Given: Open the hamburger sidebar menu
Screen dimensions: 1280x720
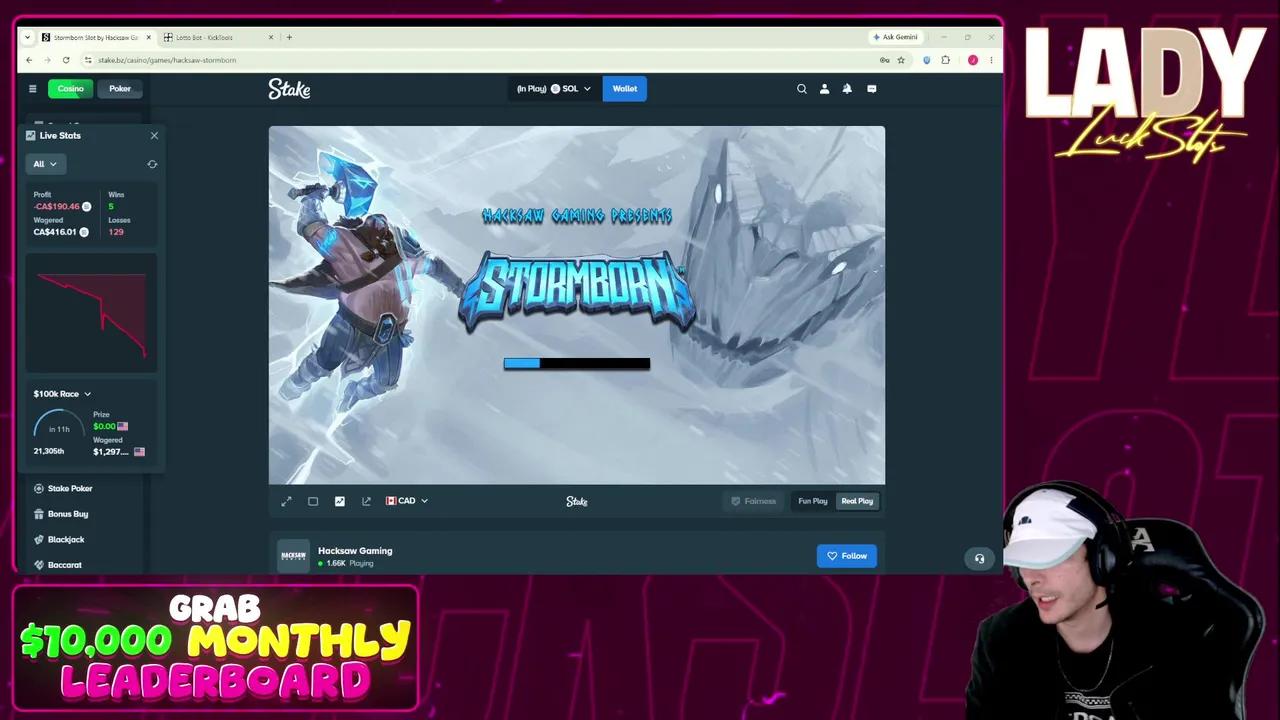Looking at the screenshot, I should [x=32, y=89].
